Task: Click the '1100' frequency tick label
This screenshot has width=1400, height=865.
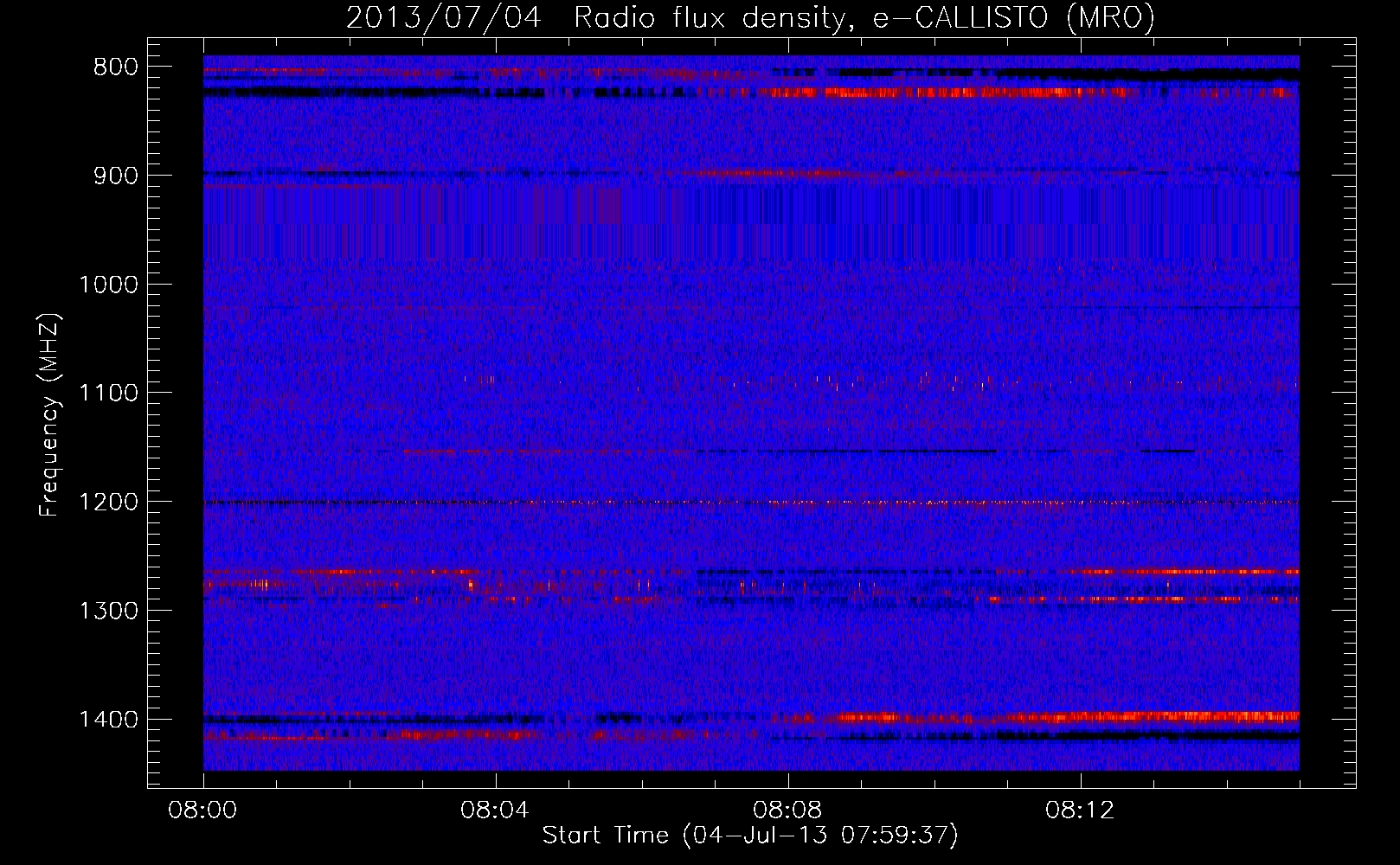Action: tap(108, 393)
